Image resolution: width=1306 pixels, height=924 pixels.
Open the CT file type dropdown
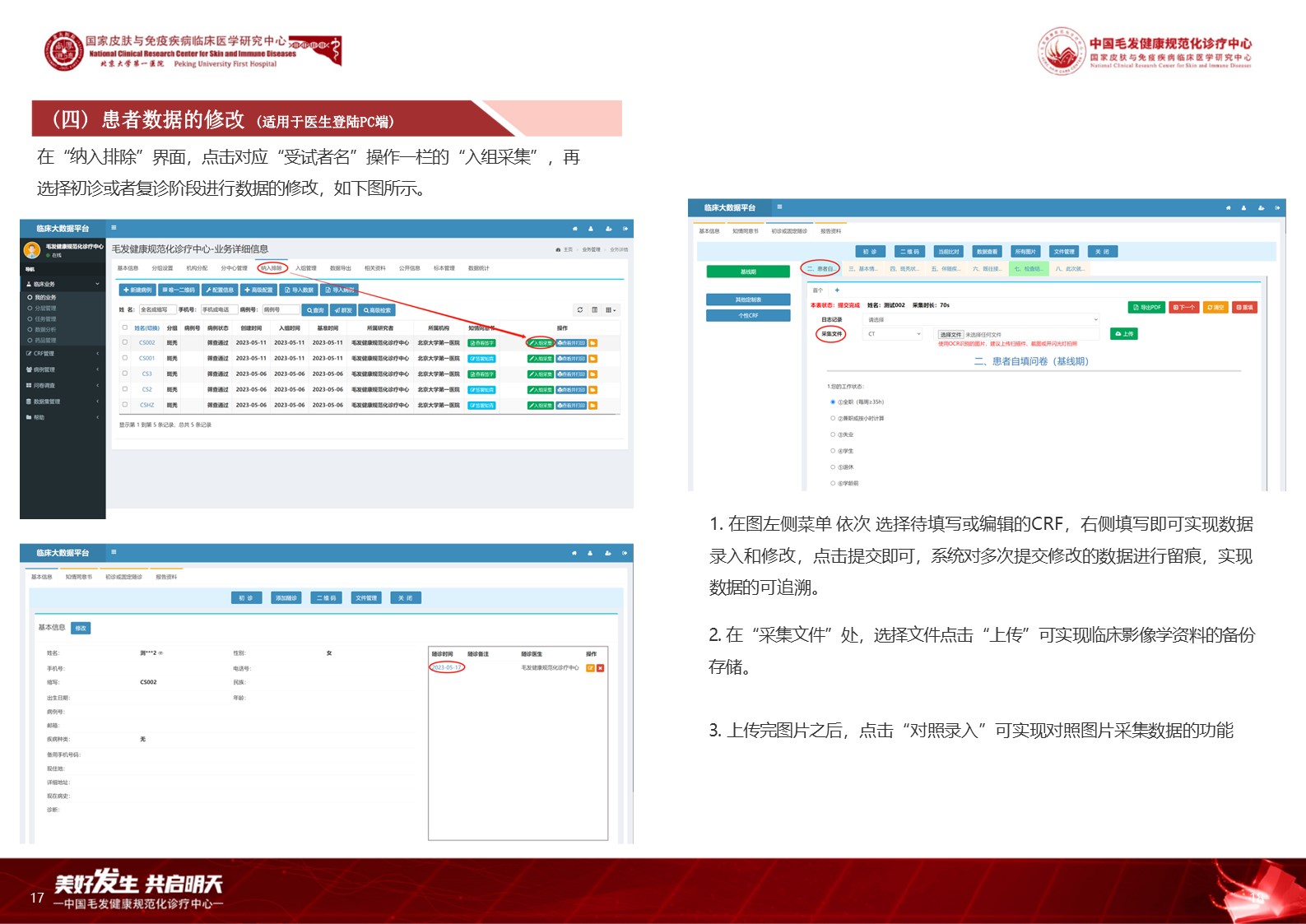pos(893,334)
